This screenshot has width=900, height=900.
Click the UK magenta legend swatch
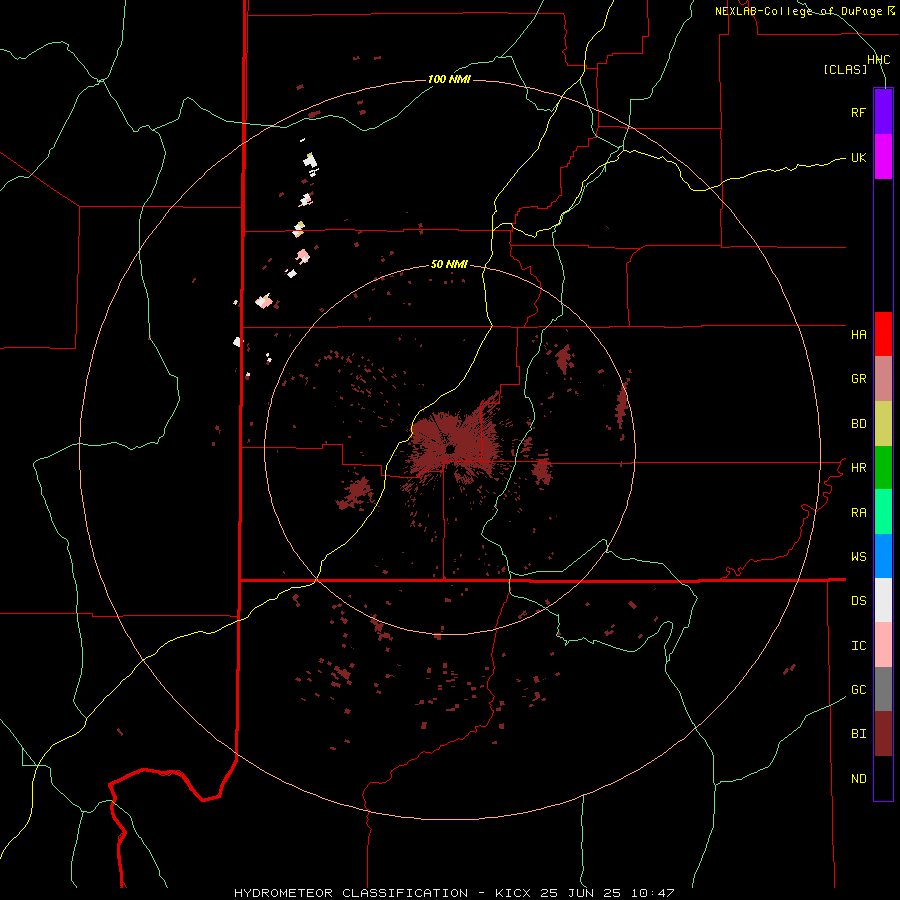883,157
